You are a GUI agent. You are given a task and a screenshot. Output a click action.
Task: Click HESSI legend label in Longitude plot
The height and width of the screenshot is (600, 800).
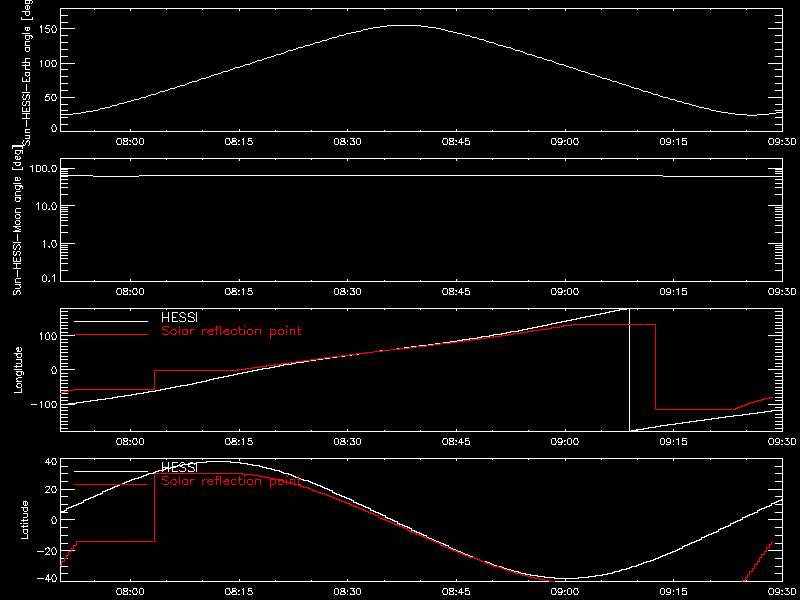(179, 319)
